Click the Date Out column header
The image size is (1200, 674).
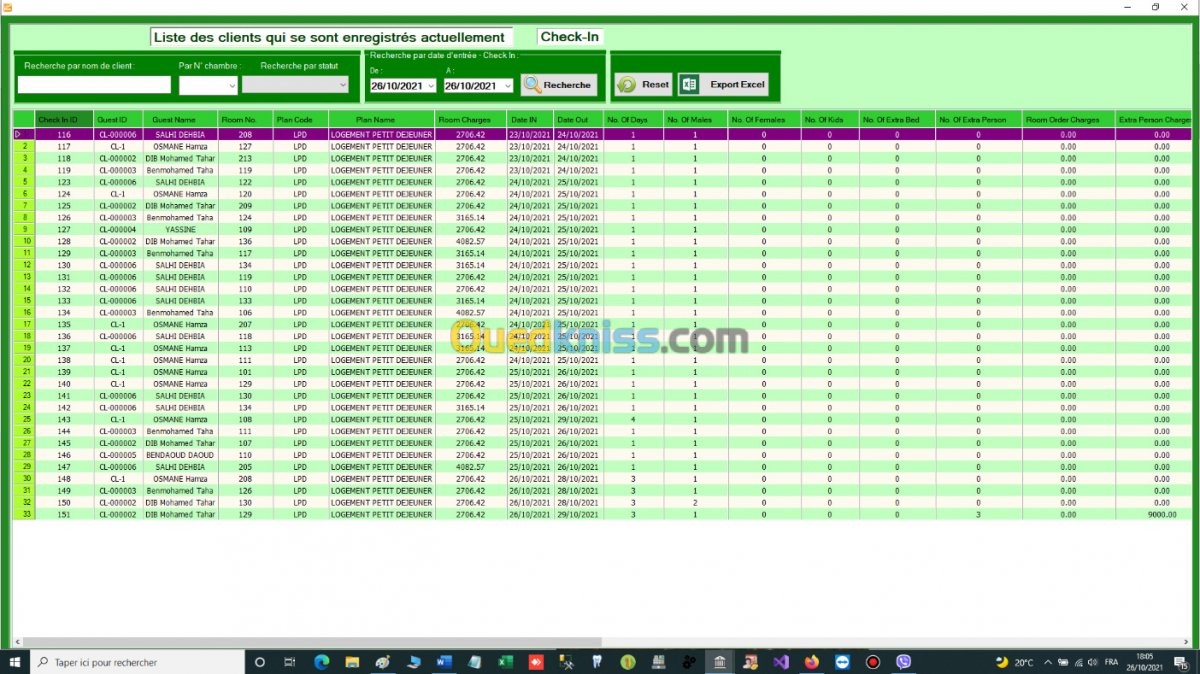(578, 120)
